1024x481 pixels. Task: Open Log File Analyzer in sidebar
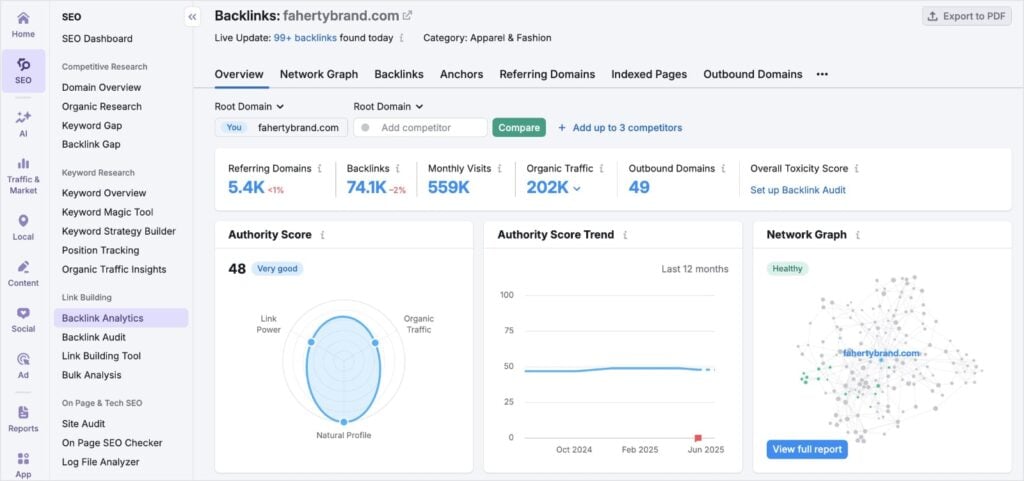101,461
